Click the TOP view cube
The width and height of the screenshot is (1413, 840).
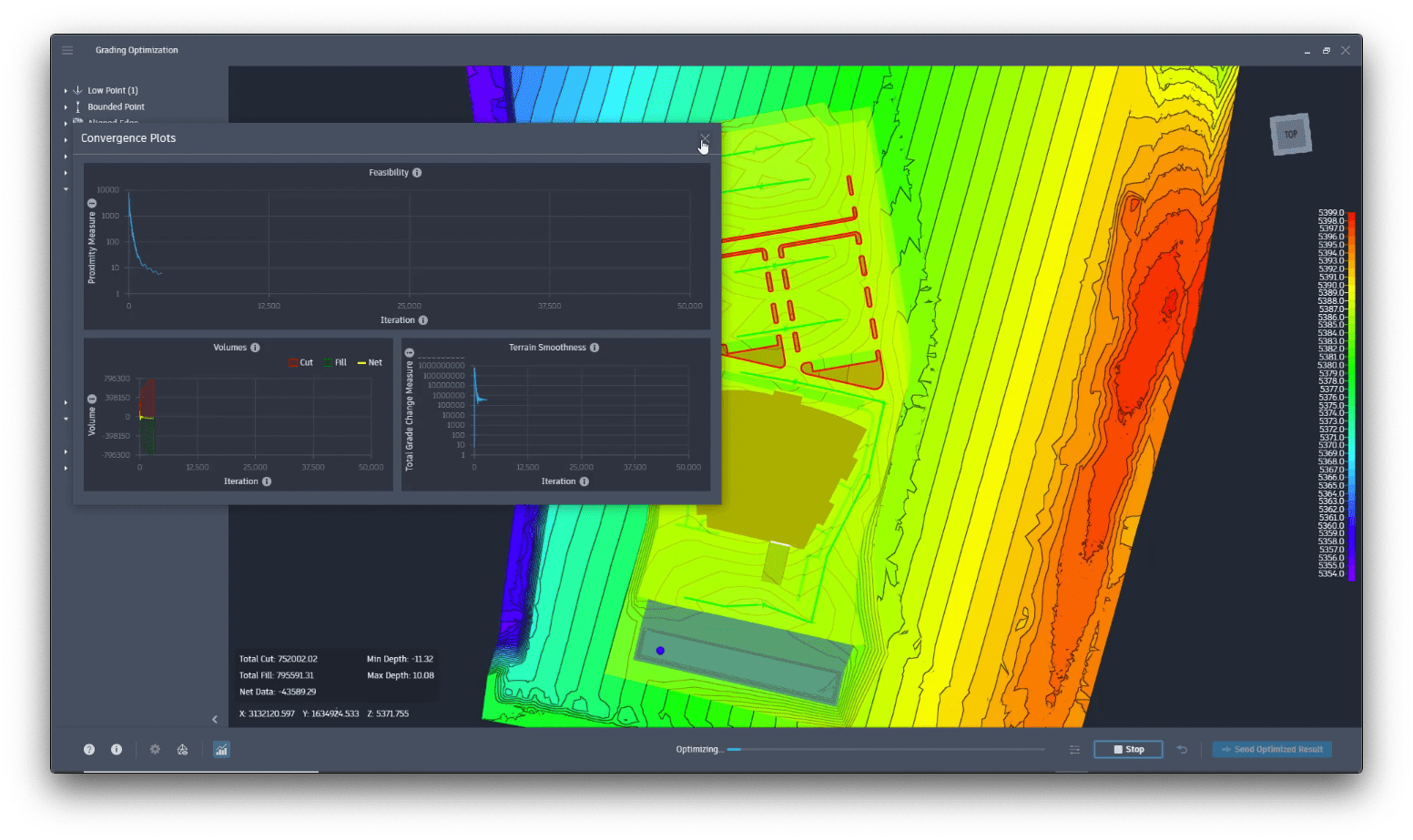click(x=1290, y=135)
